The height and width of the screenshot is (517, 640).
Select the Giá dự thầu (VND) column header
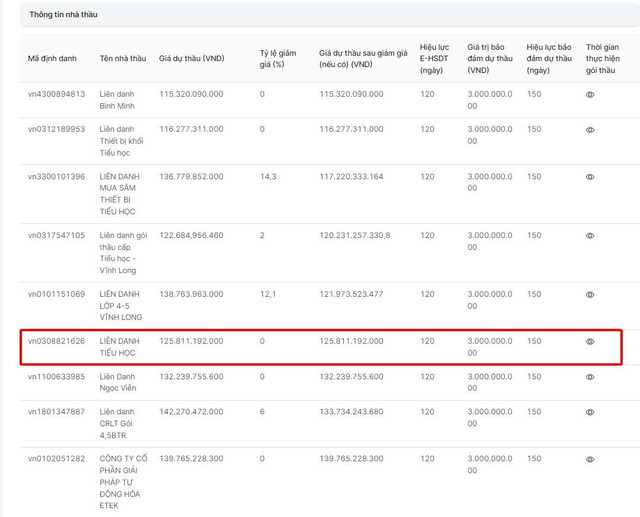coord(191,59)
